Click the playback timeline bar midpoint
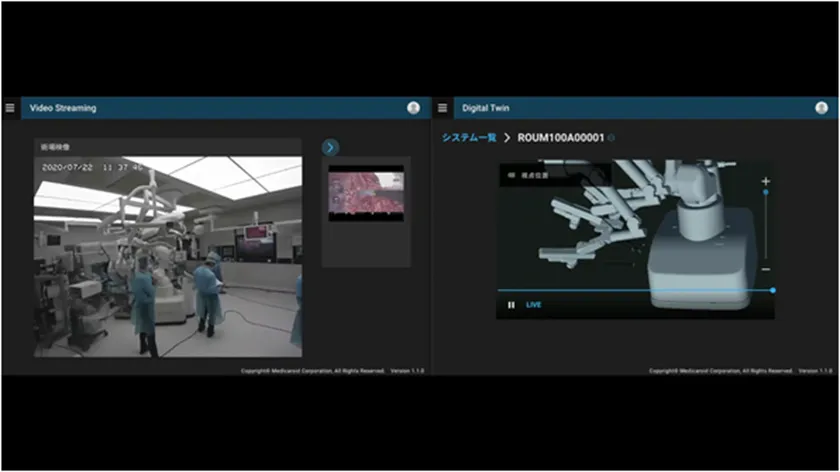This screenshot has height=472, width=840. pos(635,291)
